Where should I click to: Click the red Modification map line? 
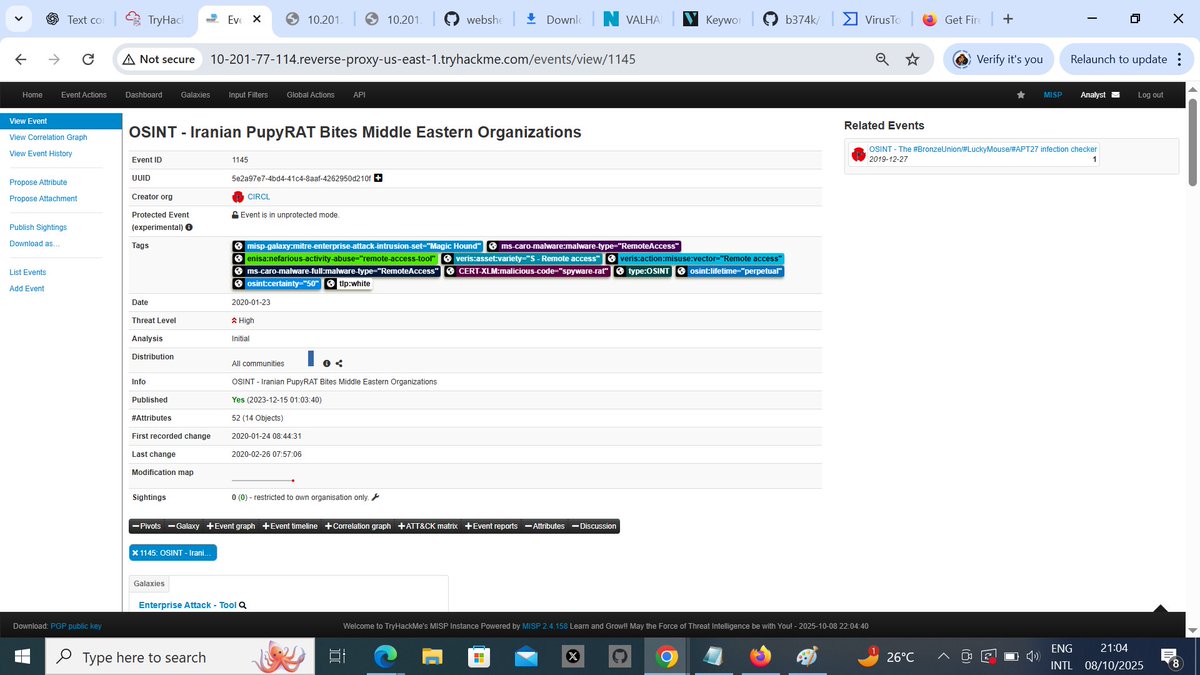coord(262,481)
